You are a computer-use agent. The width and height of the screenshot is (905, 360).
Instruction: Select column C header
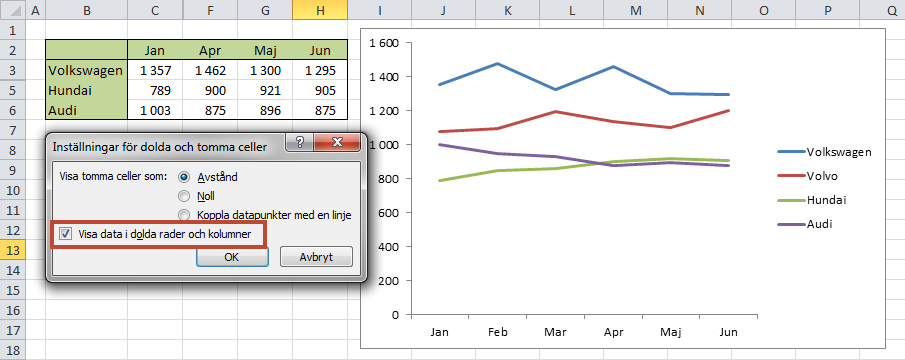tap(155, 10)
